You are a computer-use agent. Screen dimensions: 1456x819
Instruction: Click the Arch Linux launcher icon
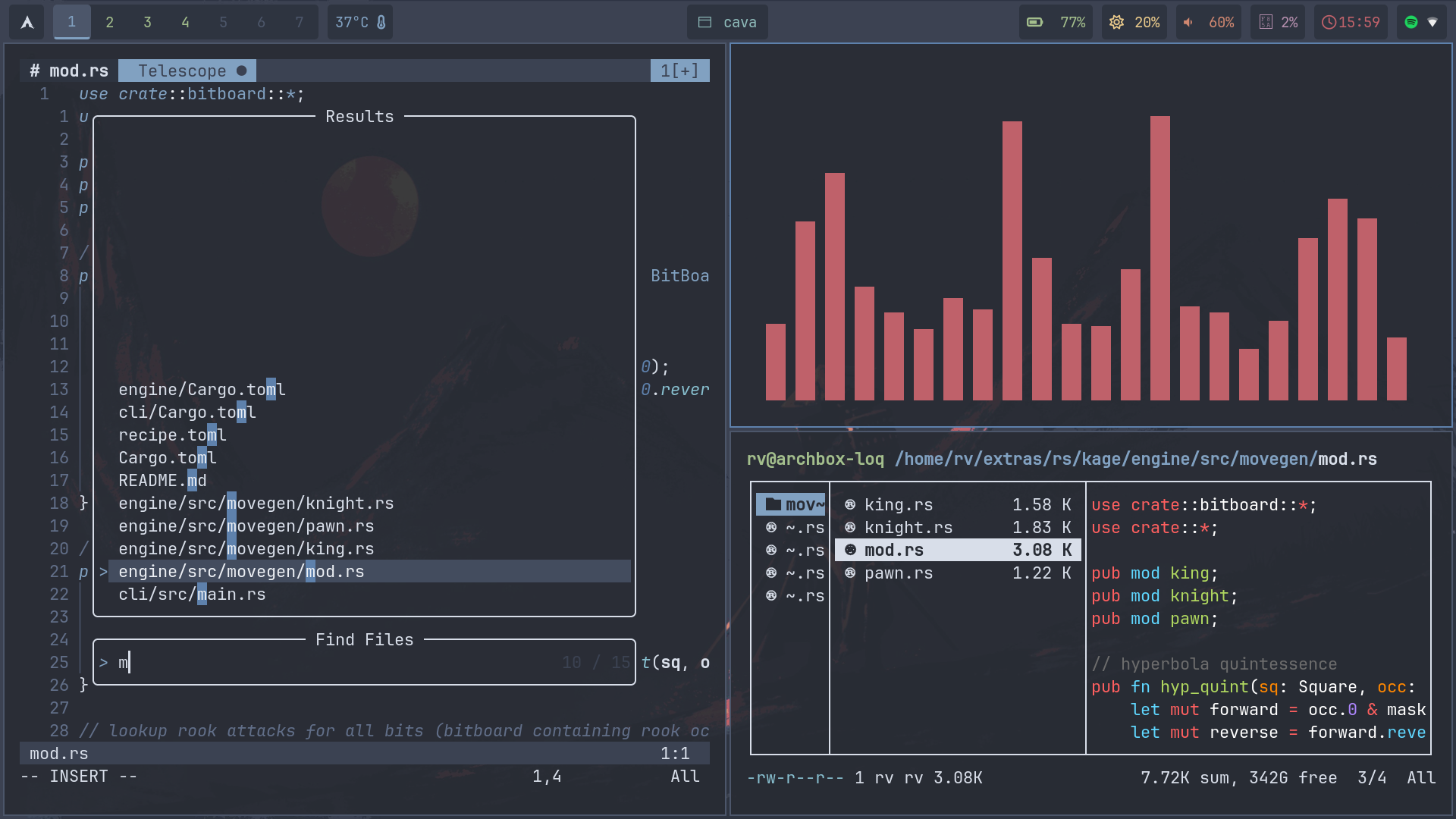[x=27, y=22]
